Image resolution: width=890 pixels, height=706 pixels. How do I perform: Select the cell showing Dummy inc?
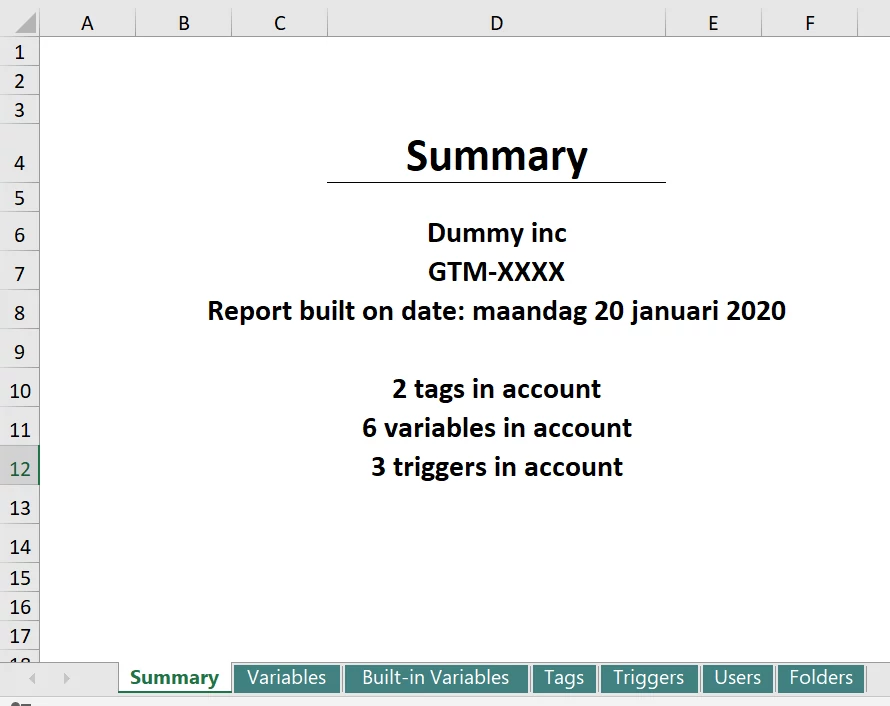tap(496, 233)
